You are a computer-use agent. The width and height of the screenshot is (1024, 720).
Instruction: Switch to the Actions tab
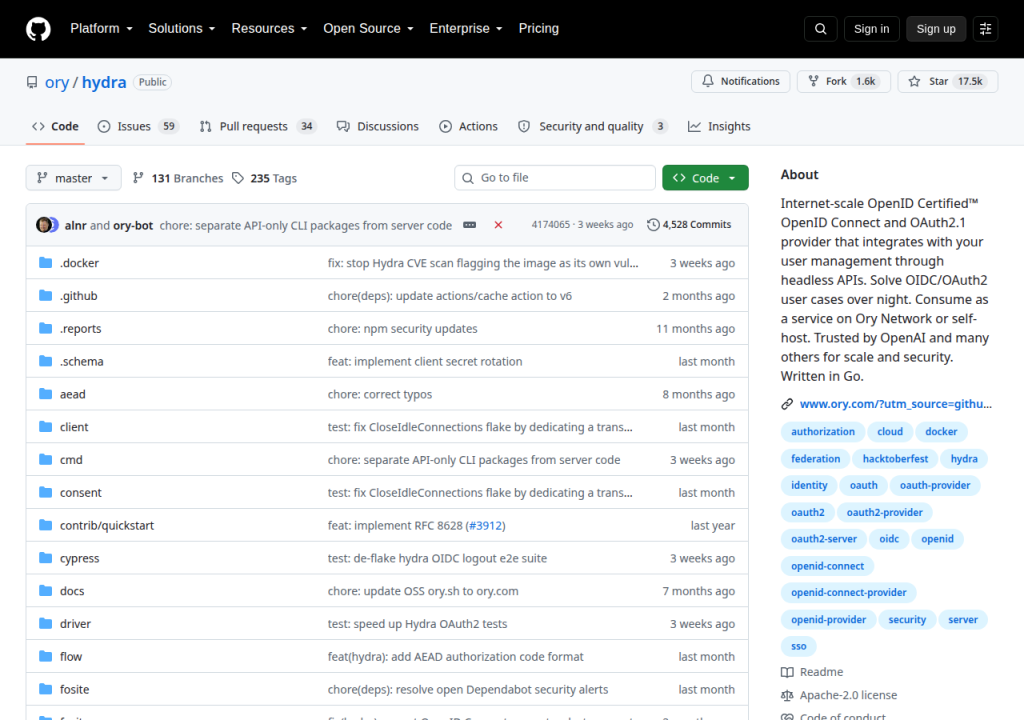468,127
